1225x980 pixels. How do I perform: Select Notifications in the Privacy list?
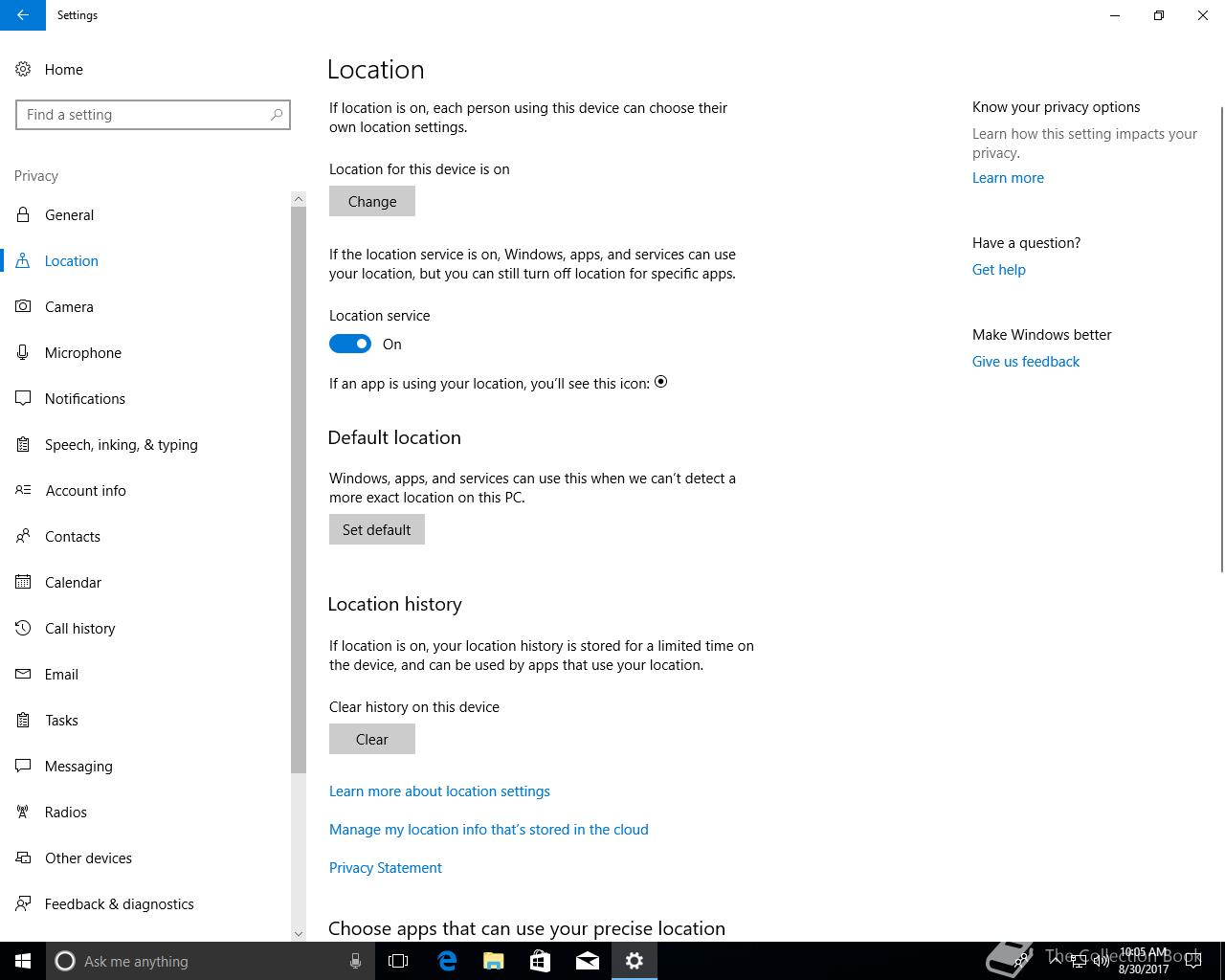pyautogui.click(x=145, y=398)
